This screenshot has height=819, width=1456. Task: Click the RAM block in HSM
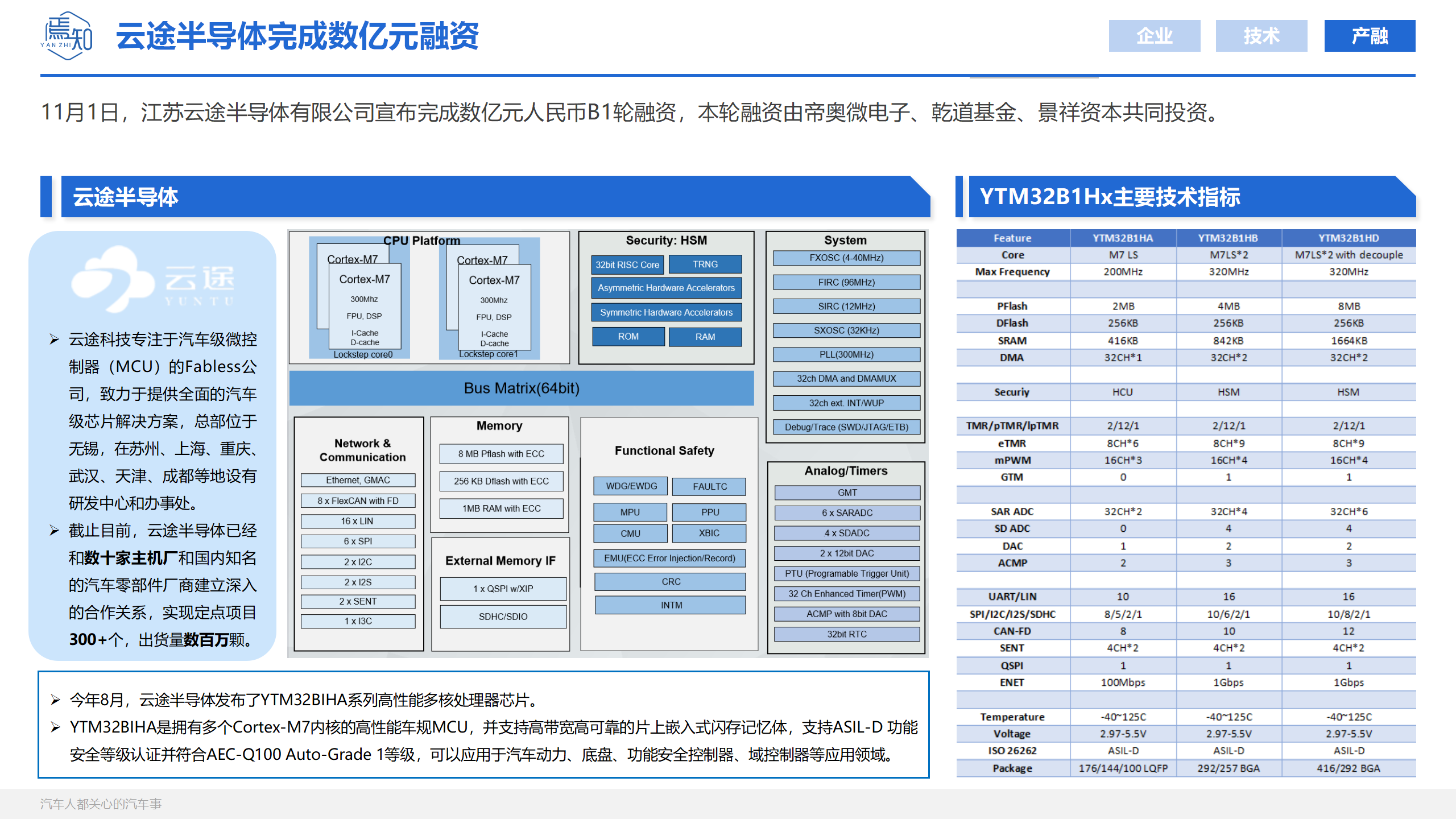(705, 337)
